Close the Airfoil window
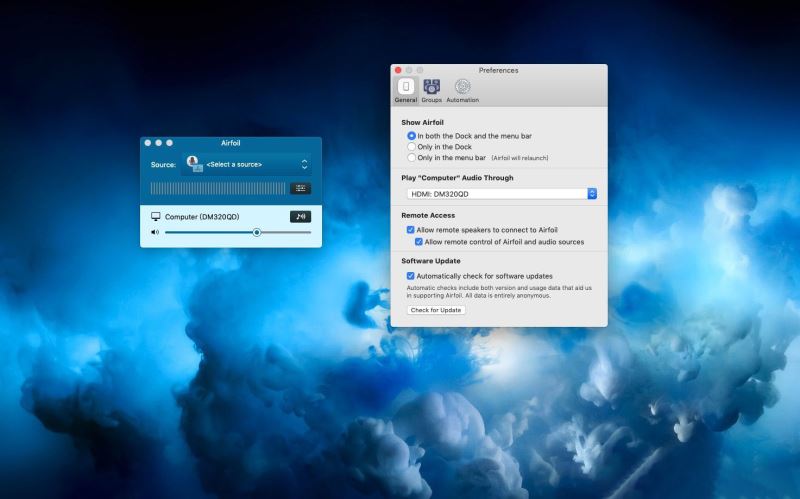 pos(147,143)
